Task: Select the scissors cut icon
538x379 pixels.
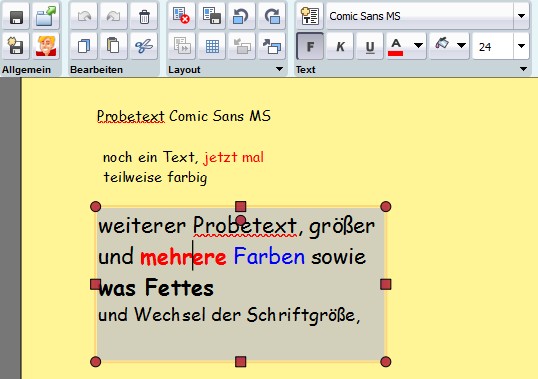Action: (x=144, y=46)
